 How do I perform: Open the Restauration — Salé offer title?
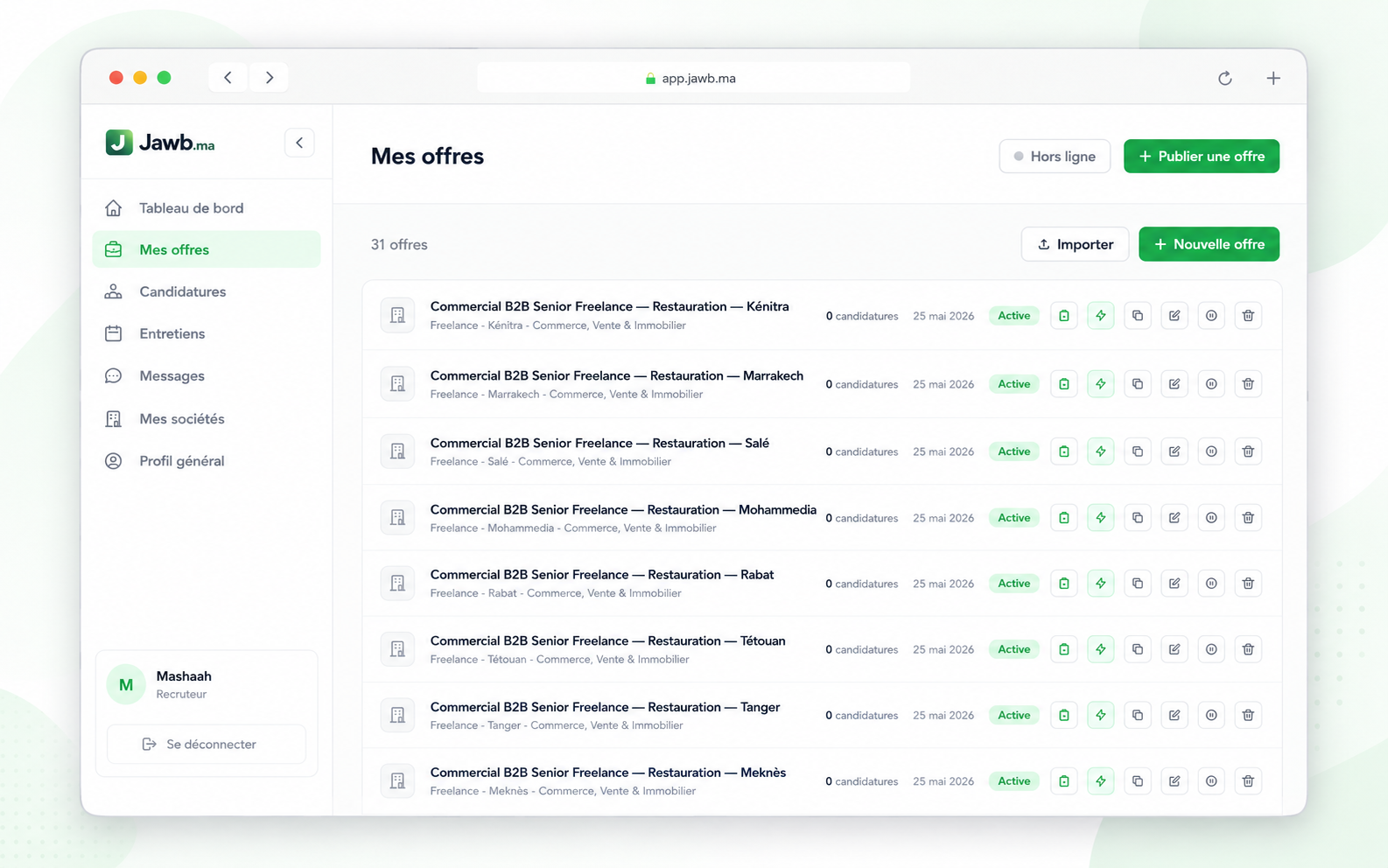(x=599, y=443)
